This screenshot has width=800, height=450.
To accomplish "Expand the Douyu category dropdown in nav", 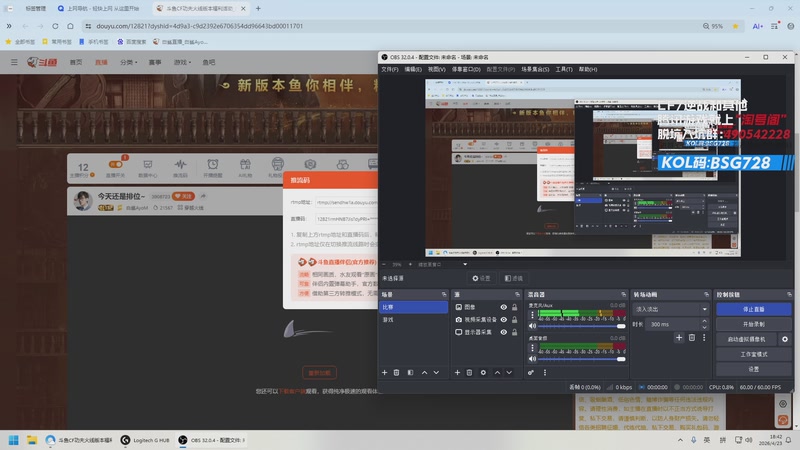I will (x=129, y=62).
